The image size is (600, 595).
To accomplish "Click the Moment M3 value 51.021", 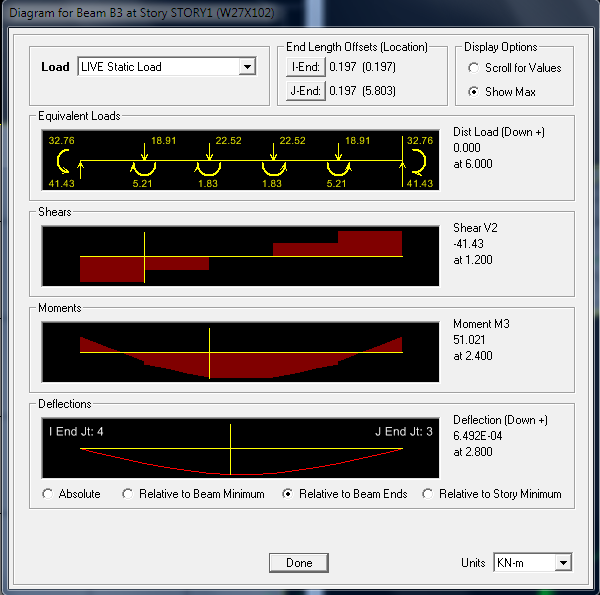I will point(469,340).
